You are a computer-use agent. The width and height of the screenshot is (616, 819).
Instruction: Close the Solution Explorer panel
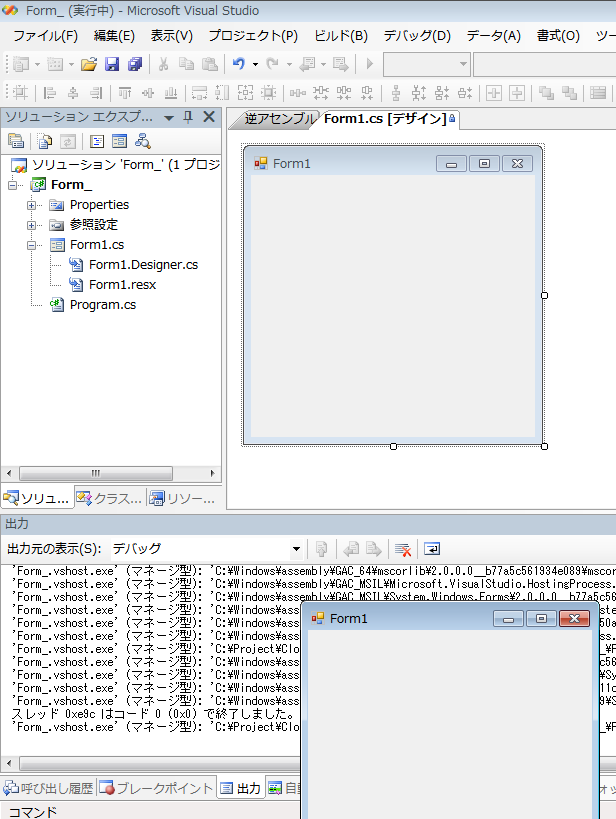coord(209,116)
